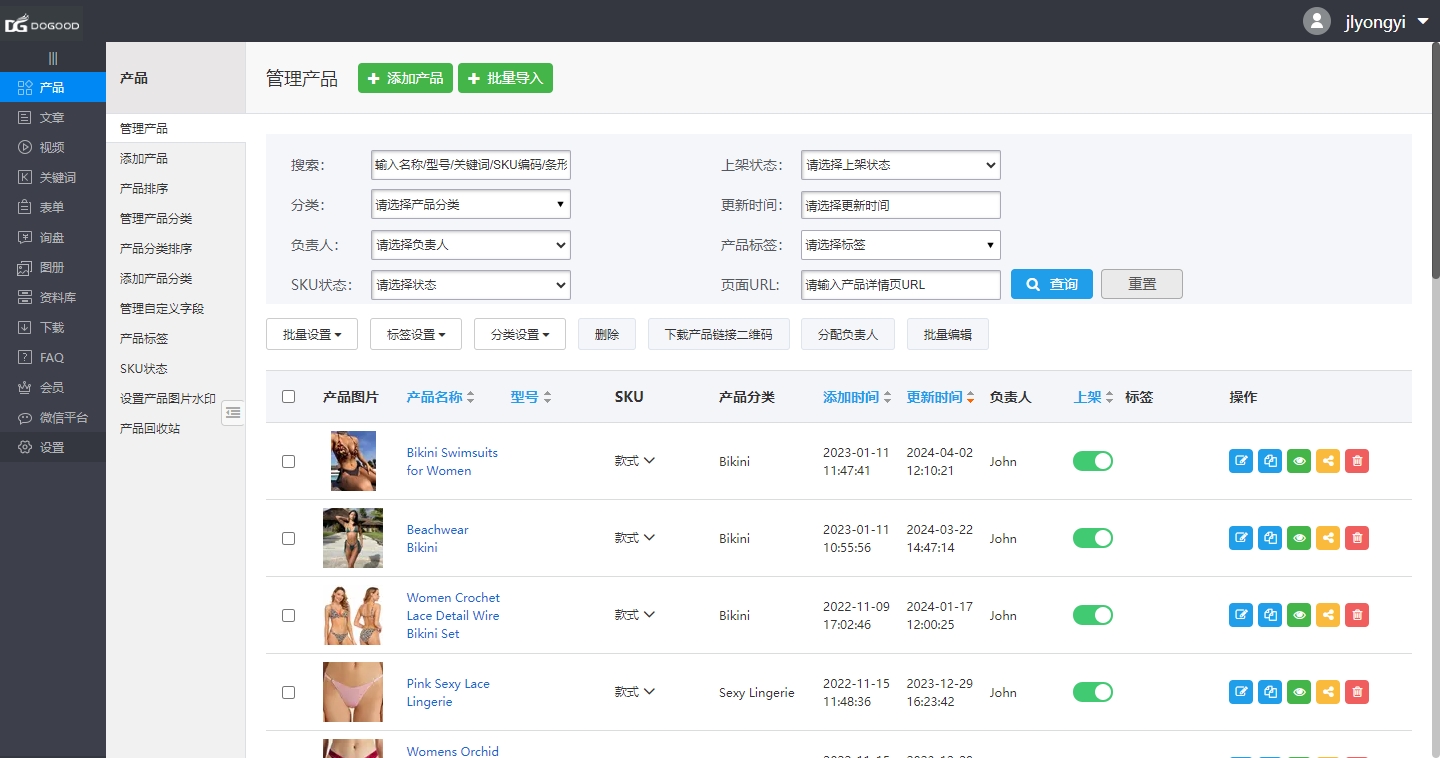
Task: Toggle off 上架 switch for Bikini Swimsuits for Women
Action: 1092,461
